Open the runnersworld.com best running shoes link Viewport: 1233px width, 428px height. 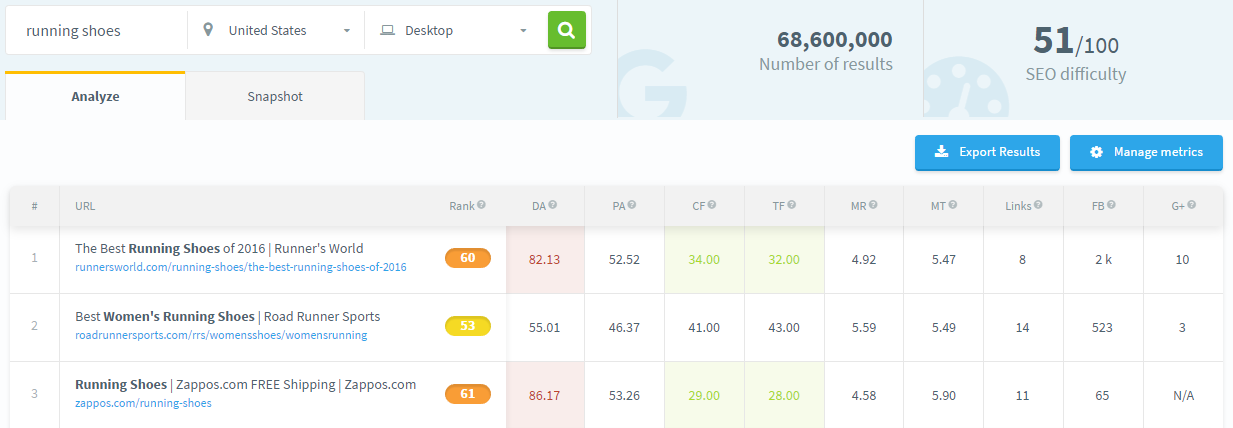tap(241, 267)
